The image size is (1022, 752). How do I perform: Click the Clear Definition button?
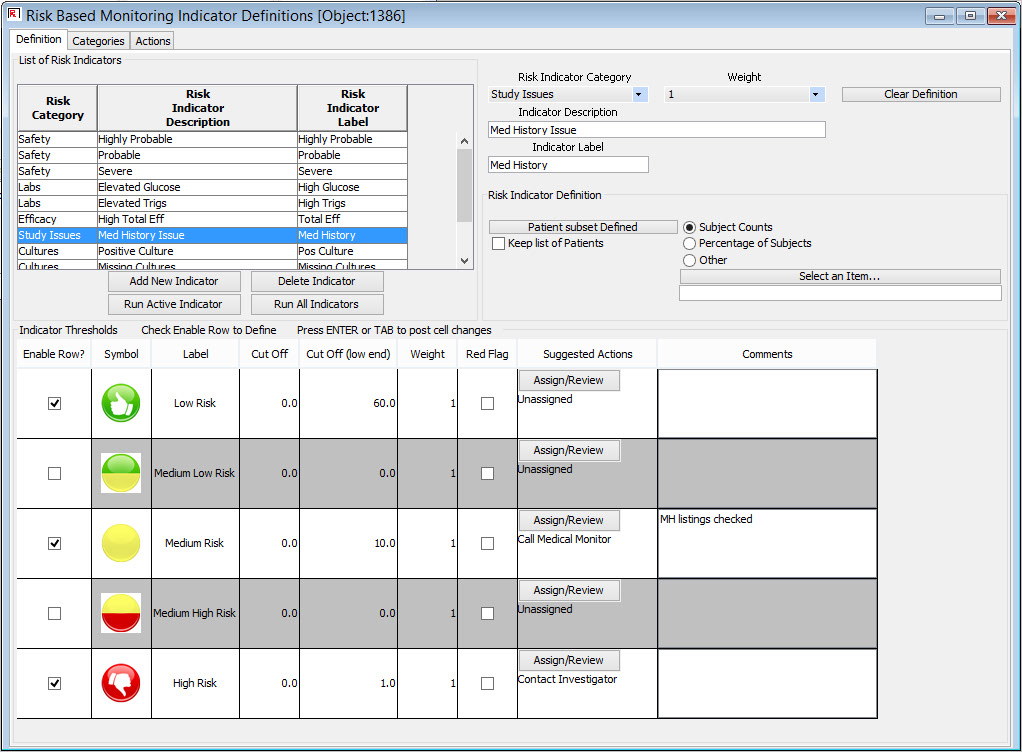921,94
